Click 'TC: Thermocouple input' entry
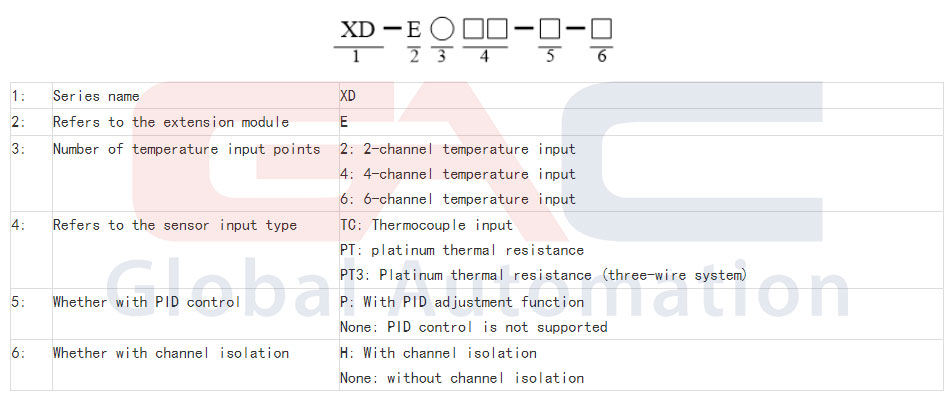The width and height of the screenshot is (952, 398). pyautogui.click(x=426, y=225)
